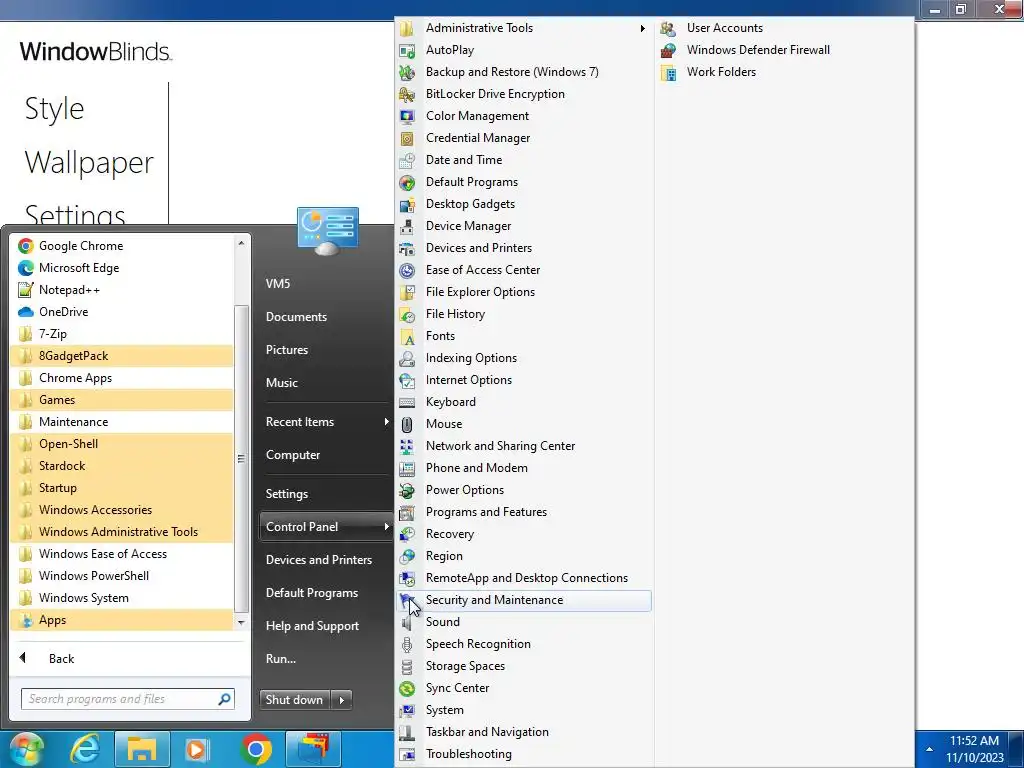Click the Windows Start orb
Image resolution: width=1024 pixels, height=768 pixels.
pyautogui.click(x=26, y=748)
